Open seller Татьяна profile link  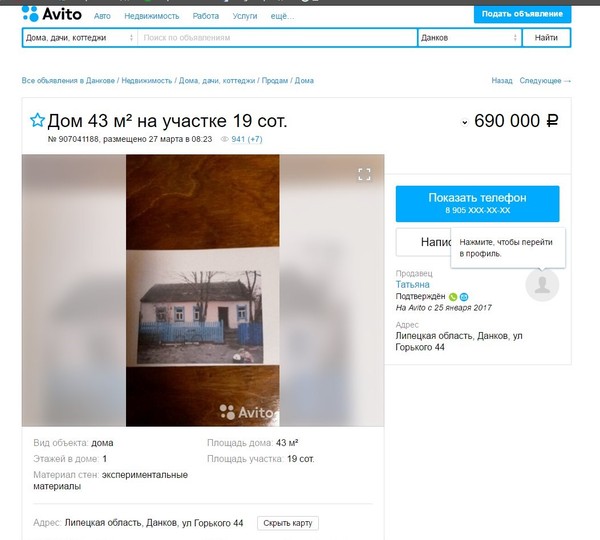pyautogui.click(x=412, y=284)
